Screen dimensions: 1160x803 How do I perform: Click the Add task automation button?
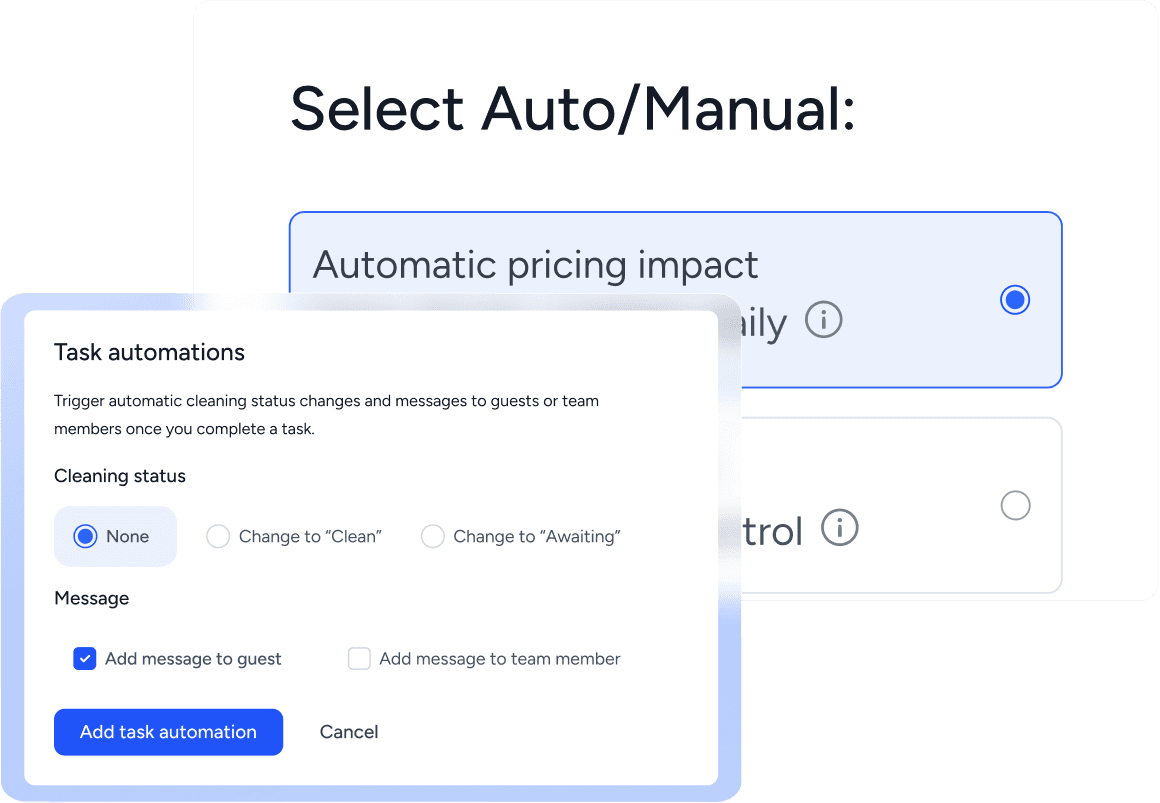click(x=168, y=731)
